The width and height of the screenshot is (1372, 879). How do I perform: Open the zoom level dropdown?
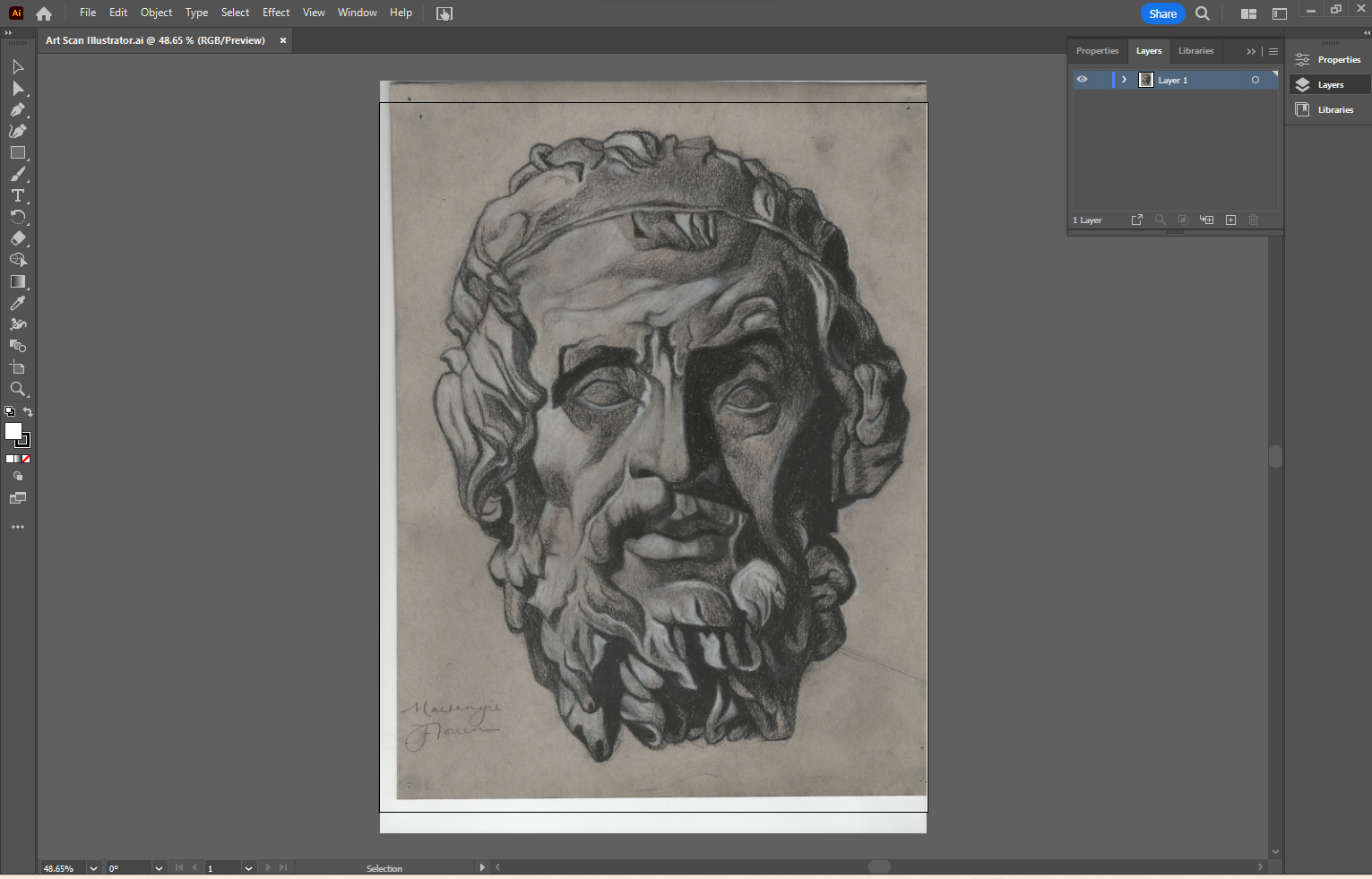tap(93, 868)
